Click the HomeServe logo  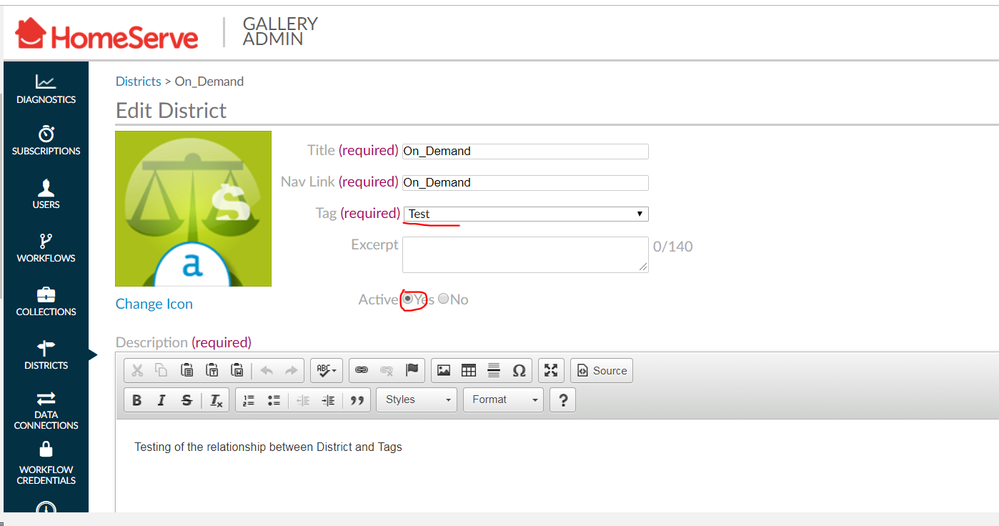pos(106,34)
